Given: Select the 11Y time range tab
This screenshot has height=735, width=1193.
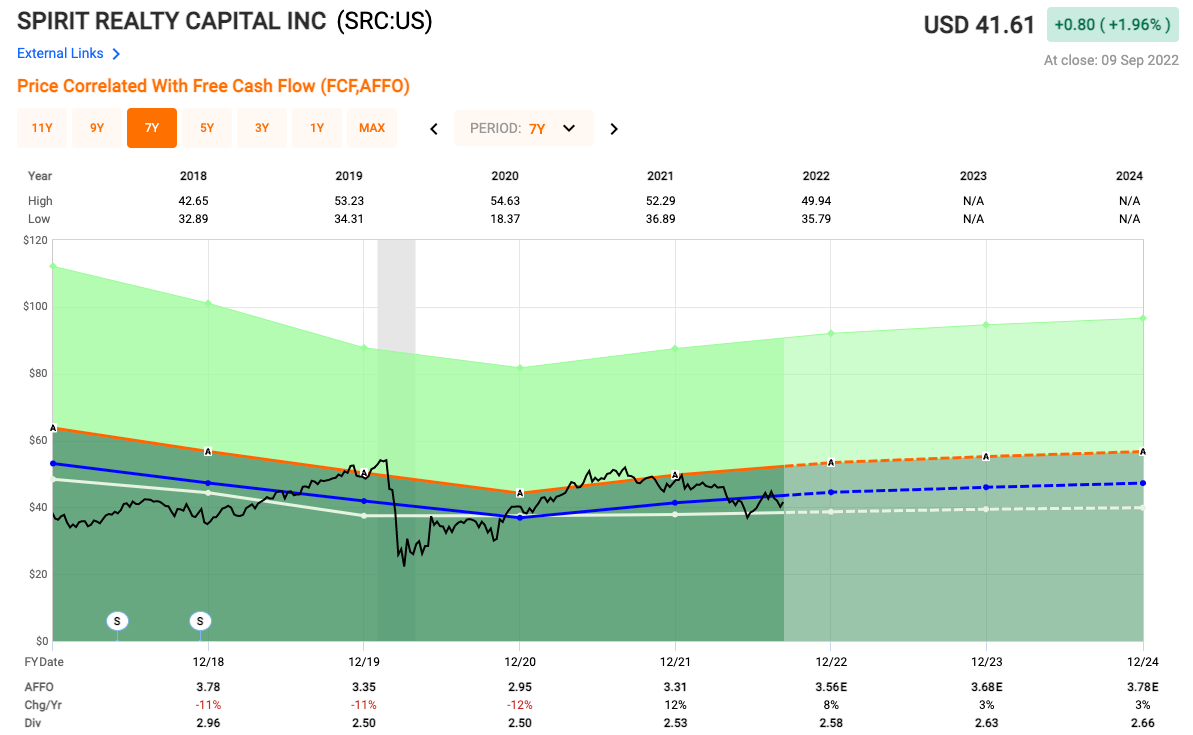Looking at the screenshot, I should coord(42,128).
